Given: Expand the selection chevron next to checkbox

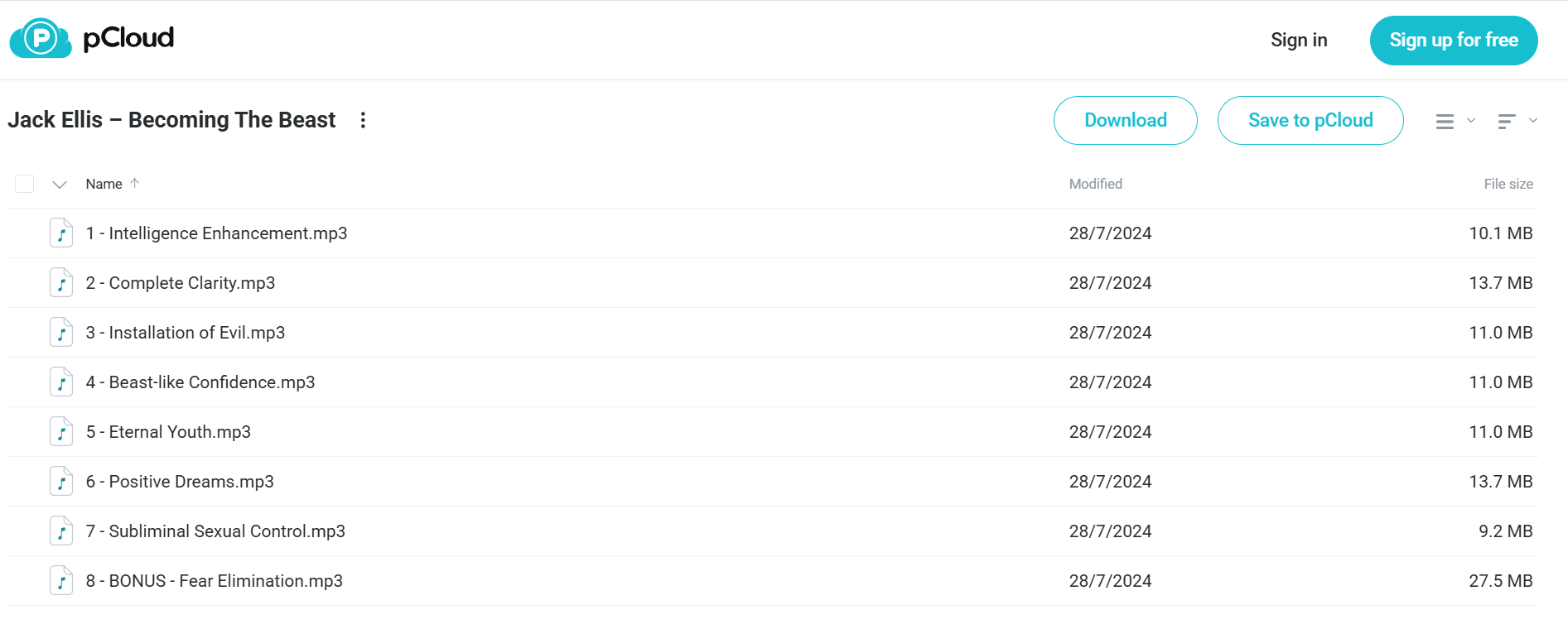Looking at the screenshot, I should coord(60,185).
